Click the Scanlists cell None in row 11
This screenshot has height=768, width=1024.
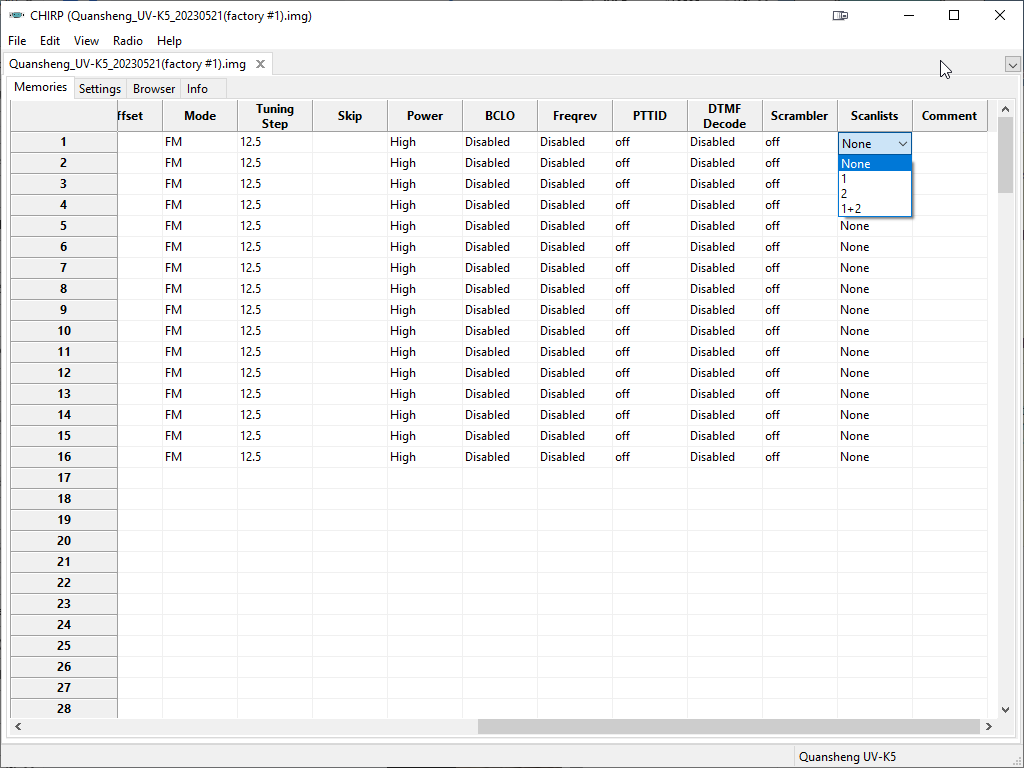tap(875, 351)
